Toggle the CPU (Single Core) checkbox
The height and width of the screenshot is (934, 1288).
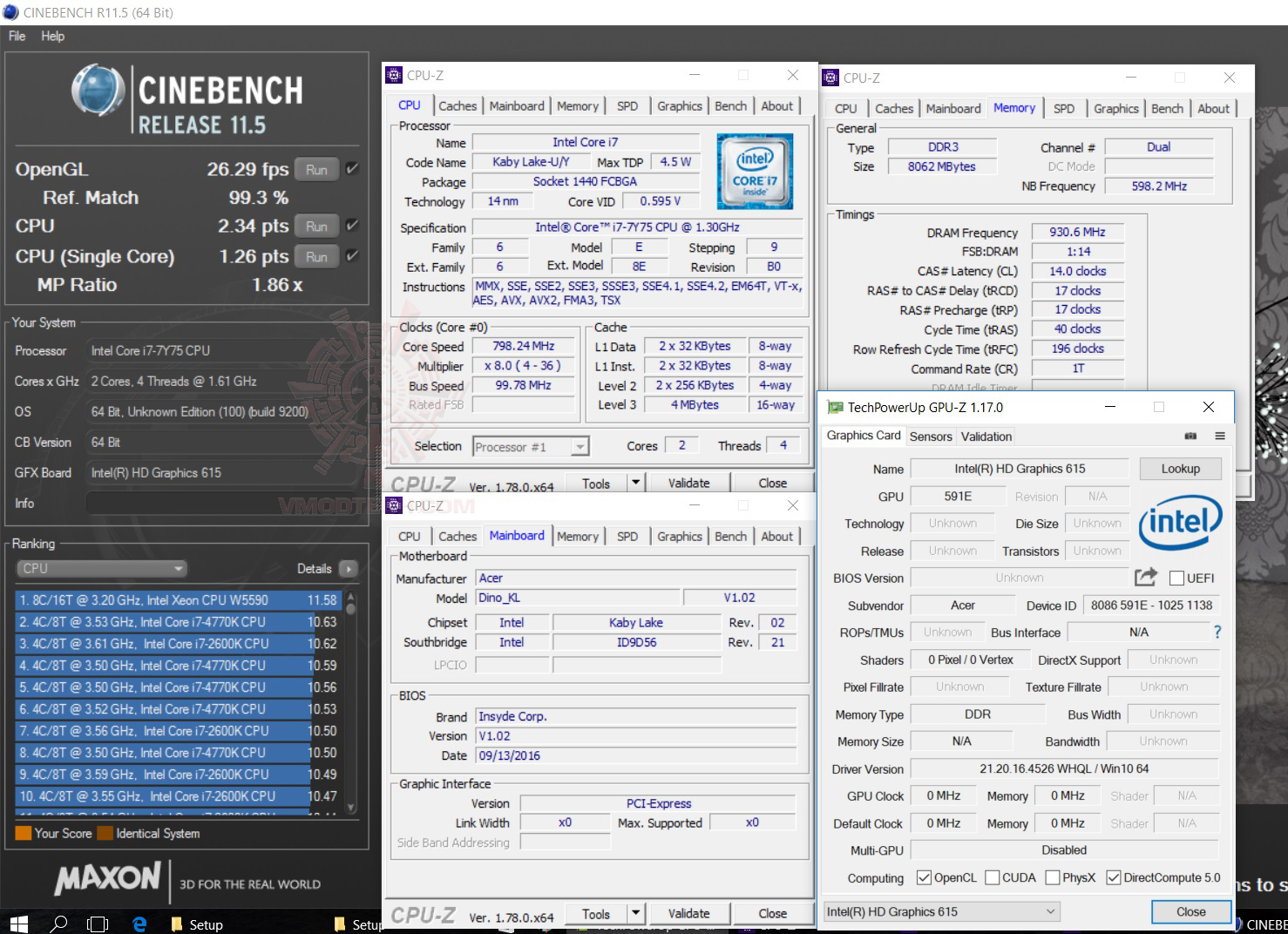(x=352, y=256)
